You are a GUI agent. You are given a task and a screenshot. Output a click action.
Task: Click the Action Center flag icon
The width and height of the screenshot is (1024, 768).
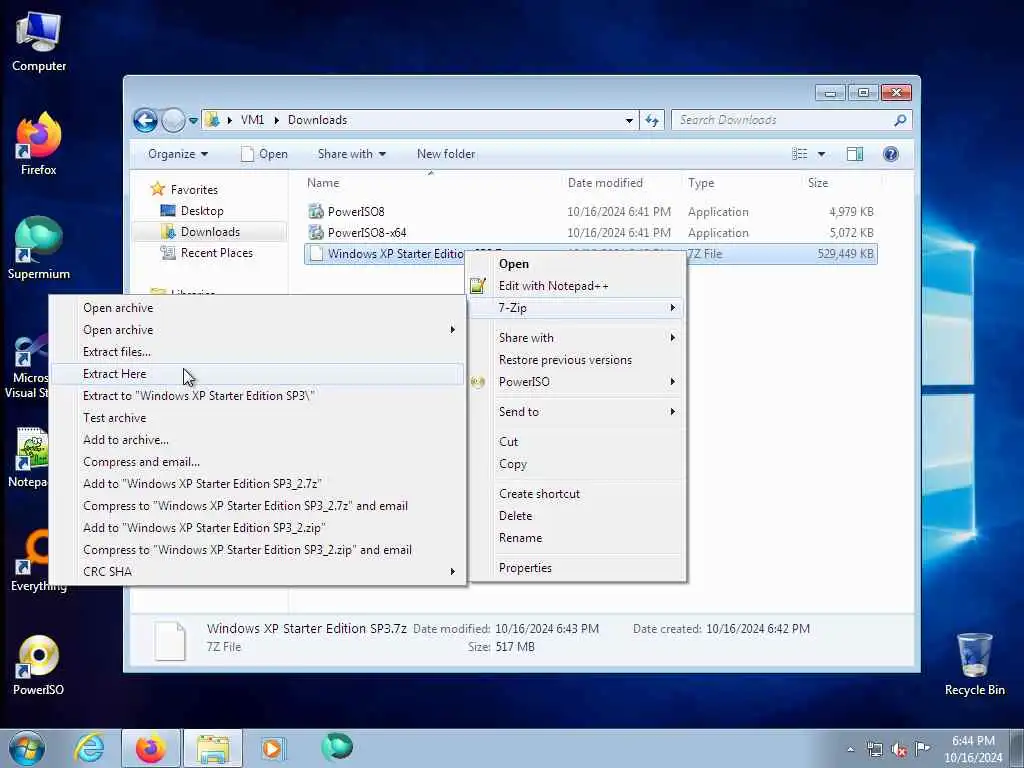click(x=922, y=748)
